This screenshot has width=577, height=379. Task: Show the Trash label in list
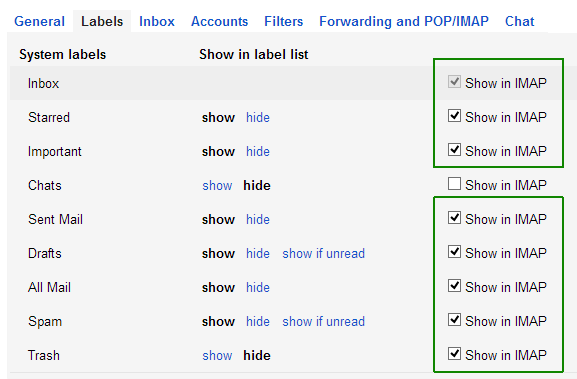click(217, 355)
